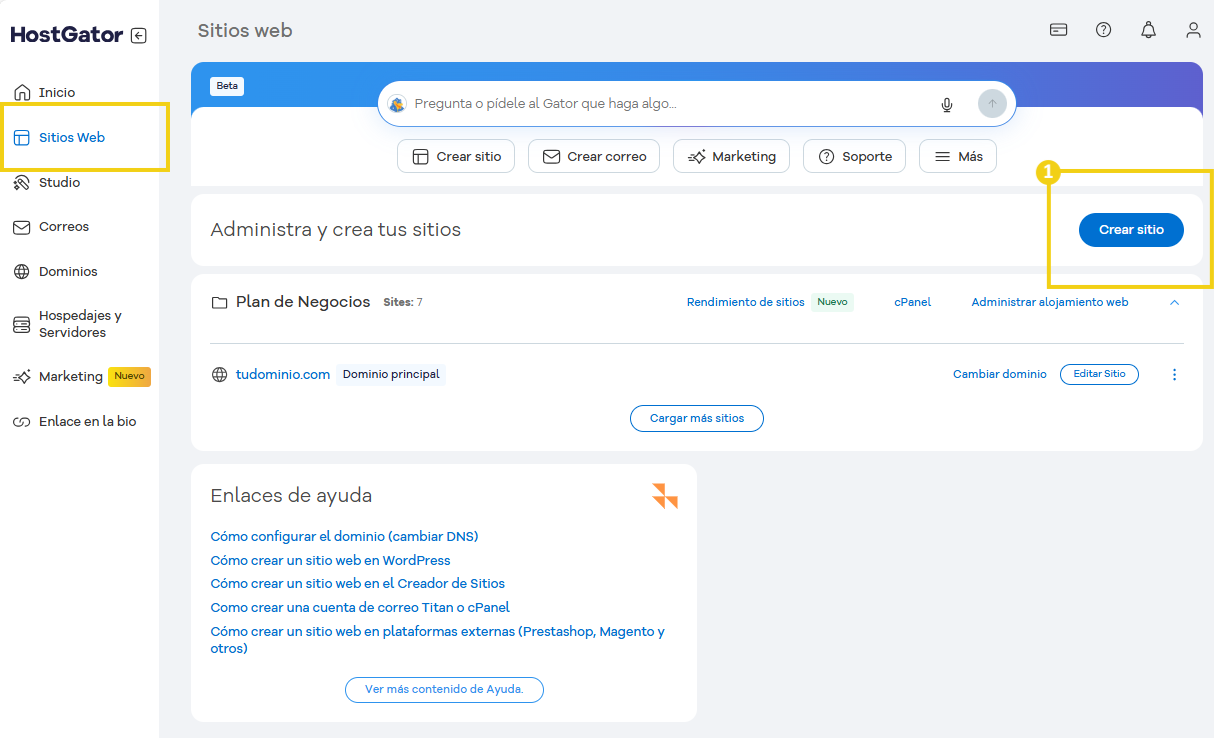
Task: Click inside the Gator question input field
Action: [650, 103]
